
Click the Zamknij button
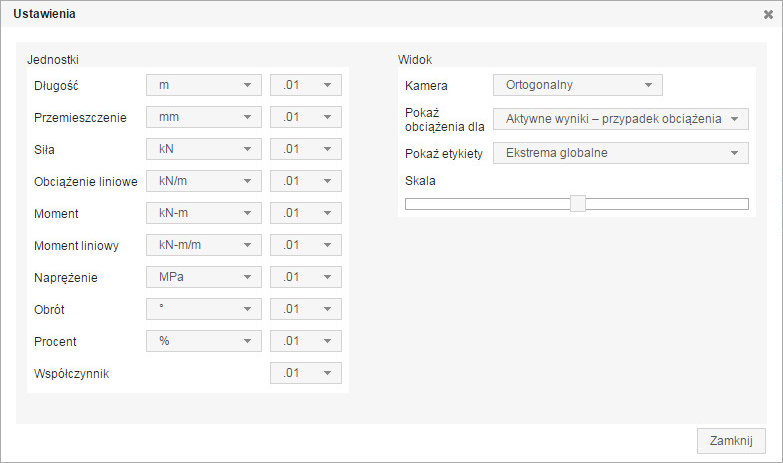[x=731, y=440]
